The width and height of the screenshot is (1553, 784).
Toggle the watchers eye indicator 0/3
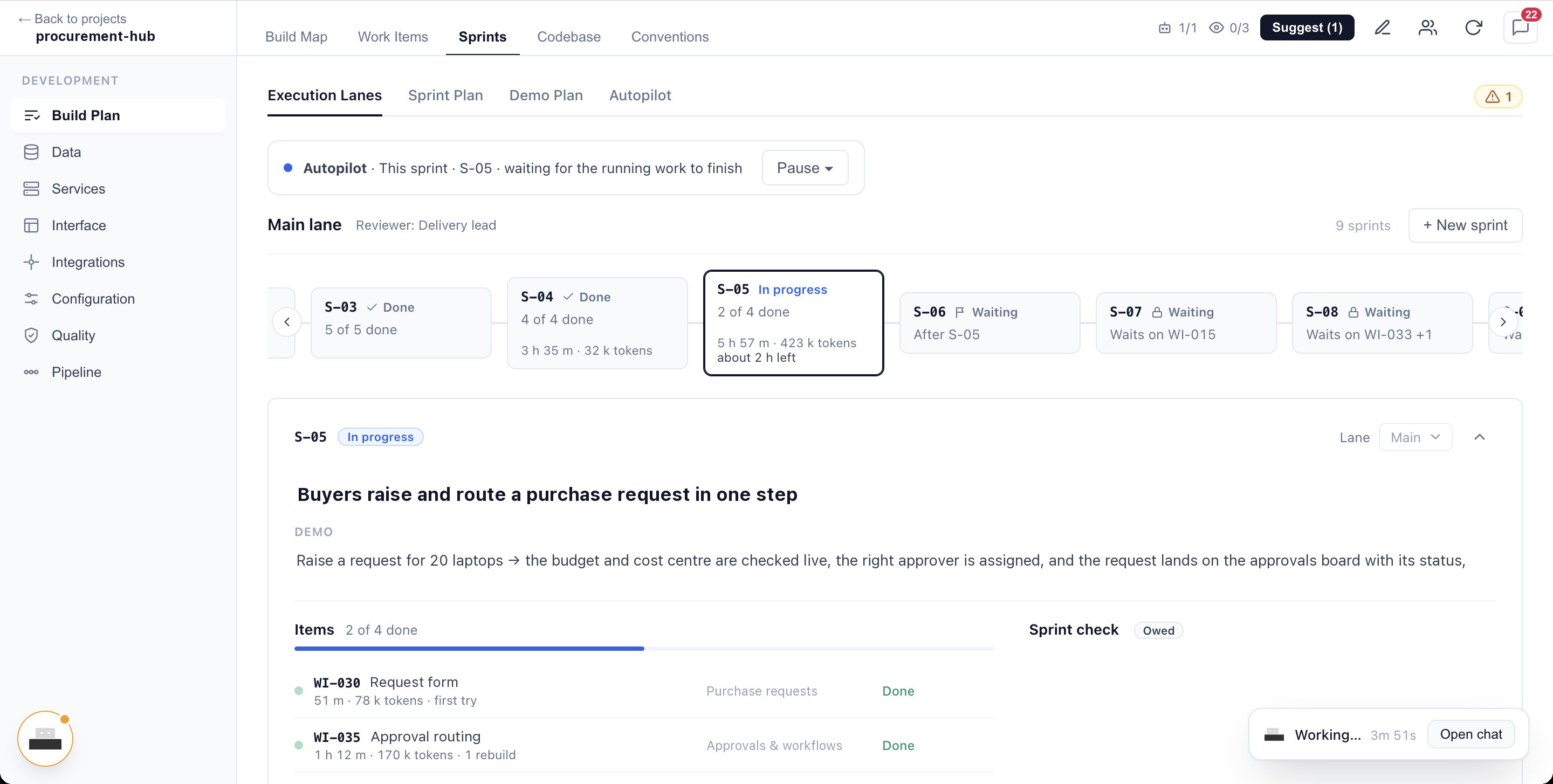click(x=1229, y=27)
